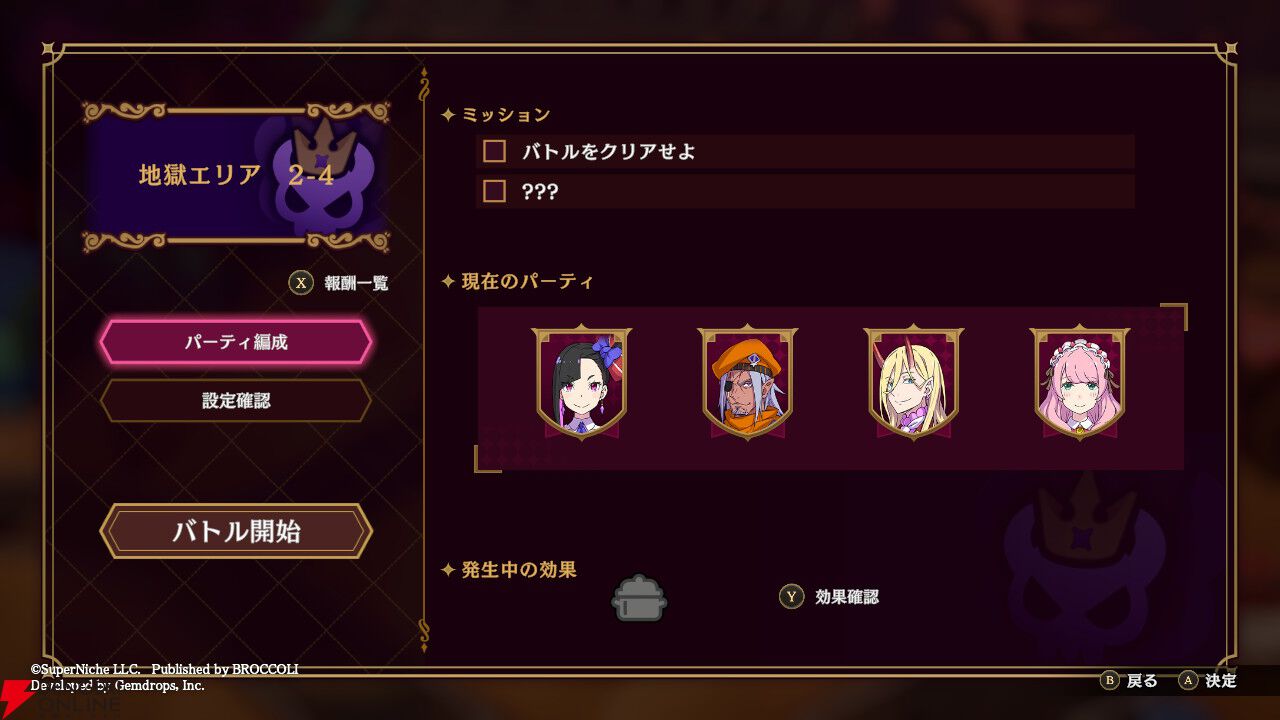
Task: Click the A button icon beside 決定
Action: [x=1188, y=681]
